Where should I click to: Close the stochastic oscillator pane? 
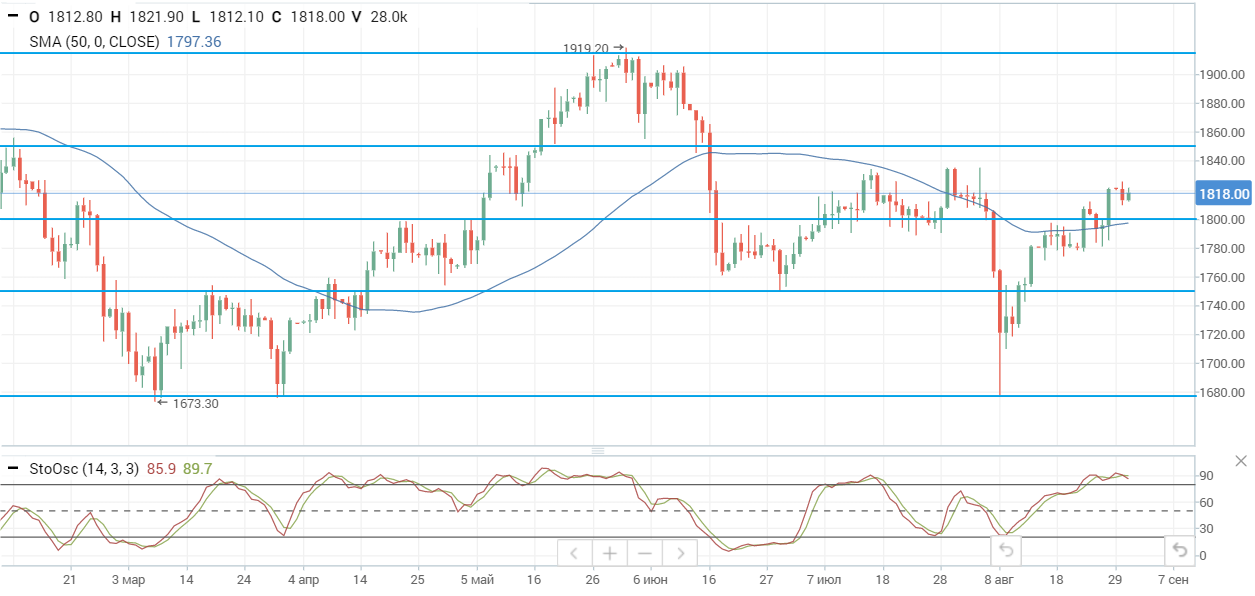point(1241,461)
